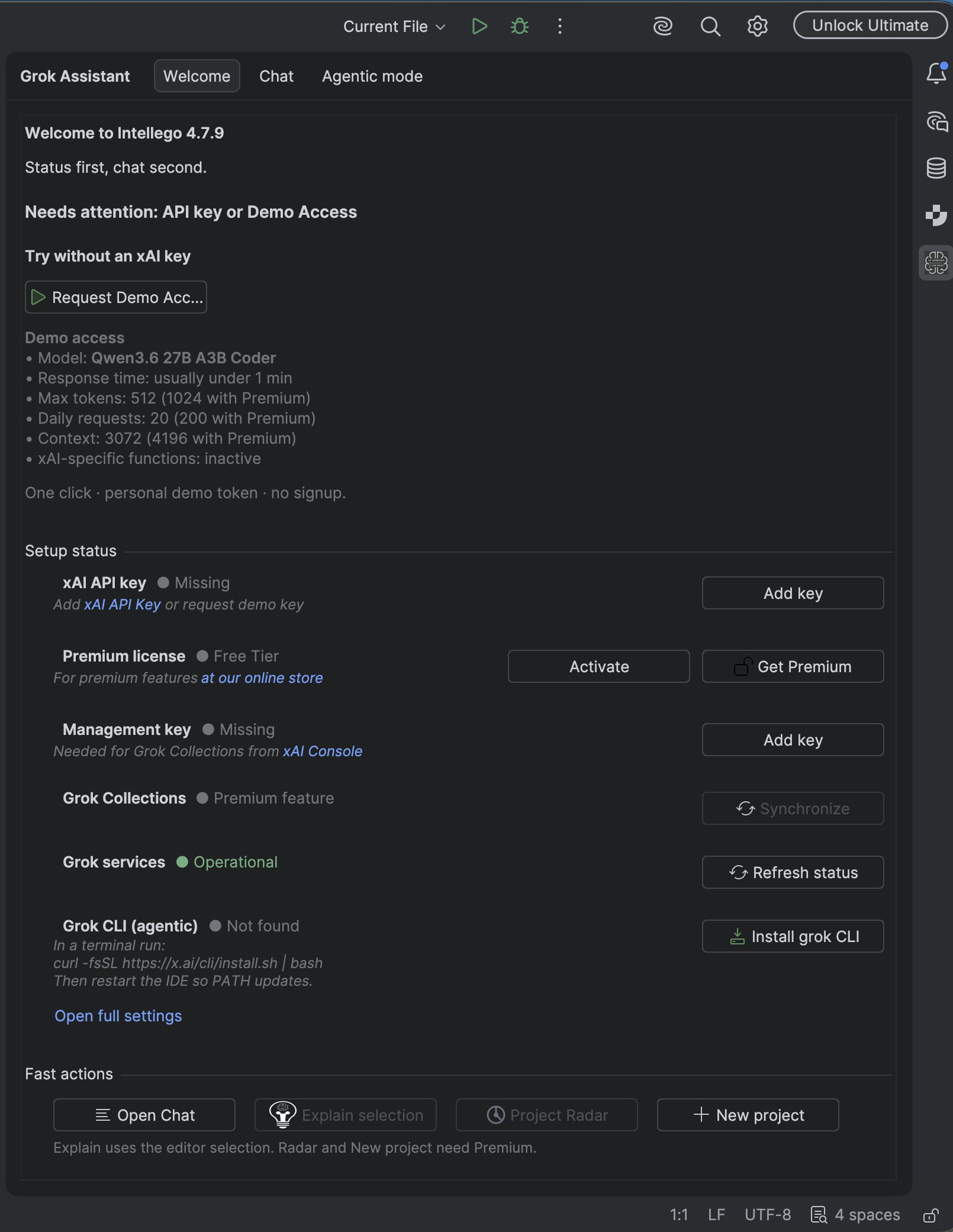Run the current file with the play icon
The image size is (953, 1232).
tap(479, 26)
